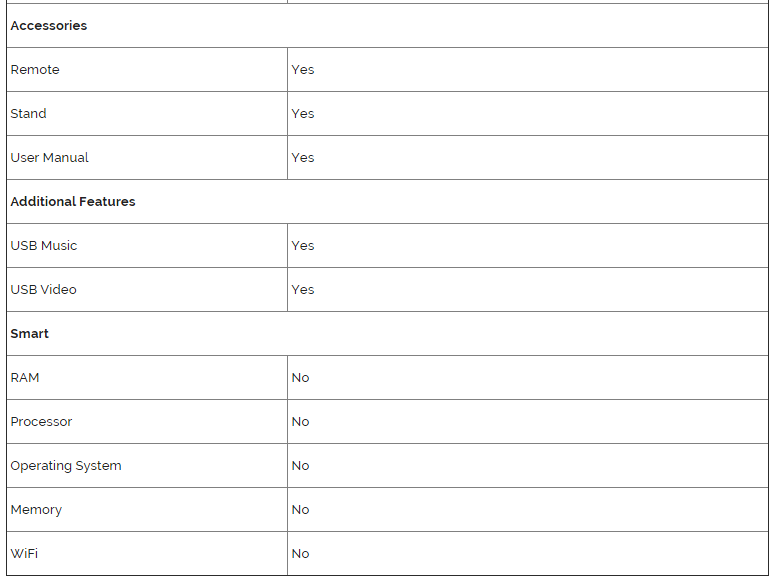This screenshot has height=585, width=776.
Task: Select the Operating System label
Action: pos(66,466)
